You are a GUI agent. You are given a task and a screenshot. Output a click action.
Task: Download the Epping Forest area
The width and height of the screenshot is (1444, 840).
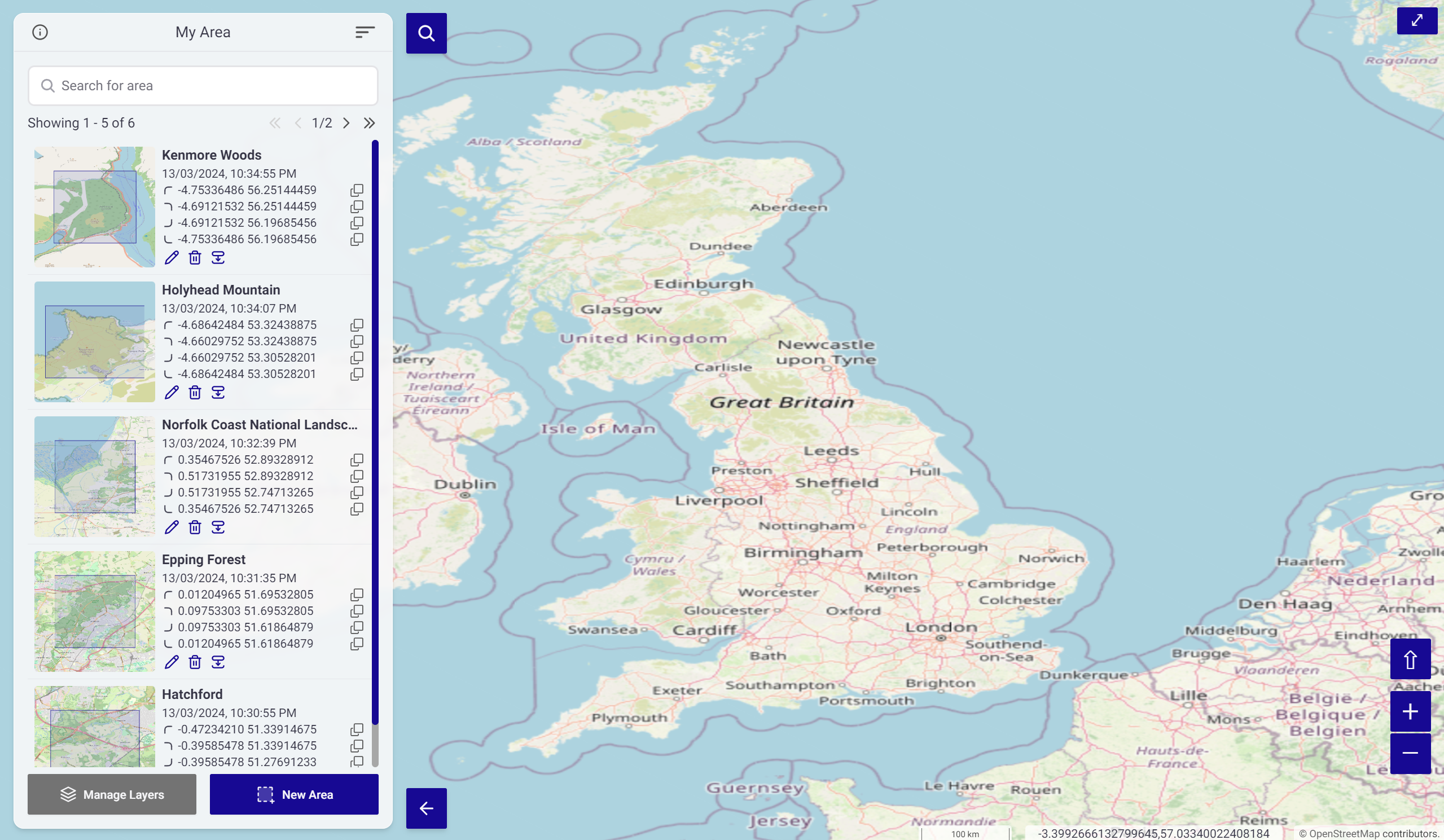[218, 662]
